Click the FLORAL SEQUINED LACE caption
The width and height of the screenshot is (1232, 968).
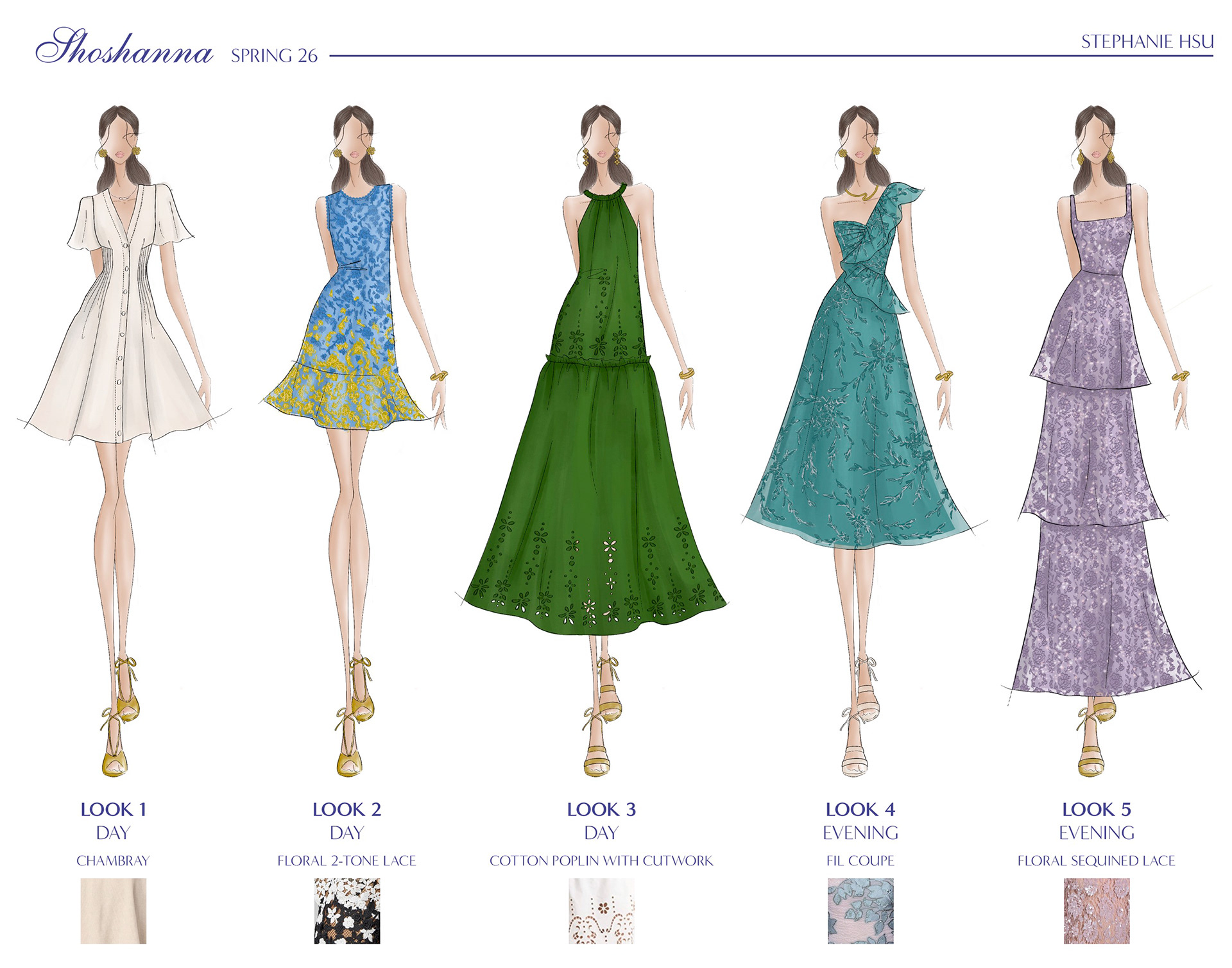click(x=1096, y=861)
